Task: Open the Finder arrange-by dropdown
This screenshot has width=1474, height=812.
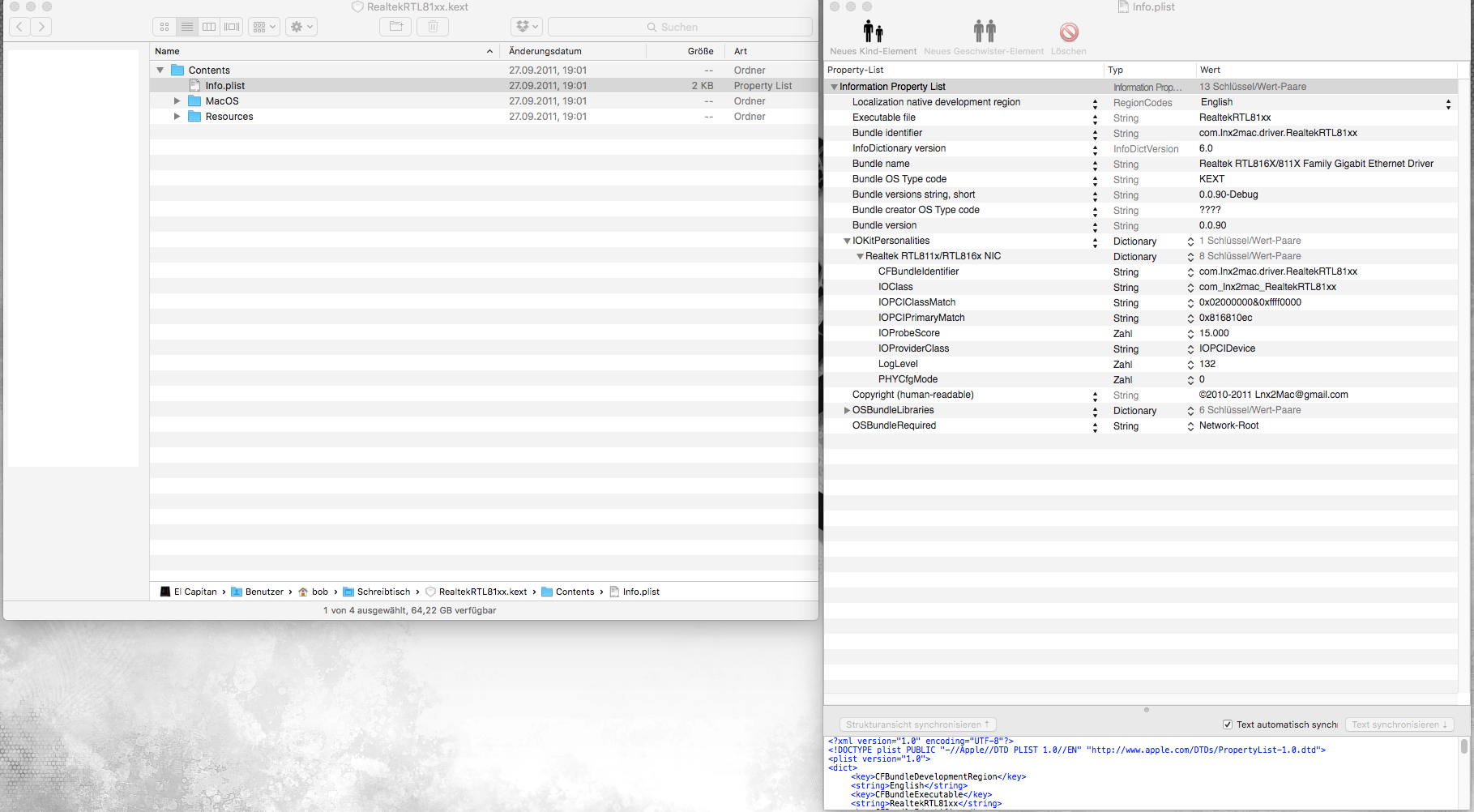Action: (x=264, y=27)
